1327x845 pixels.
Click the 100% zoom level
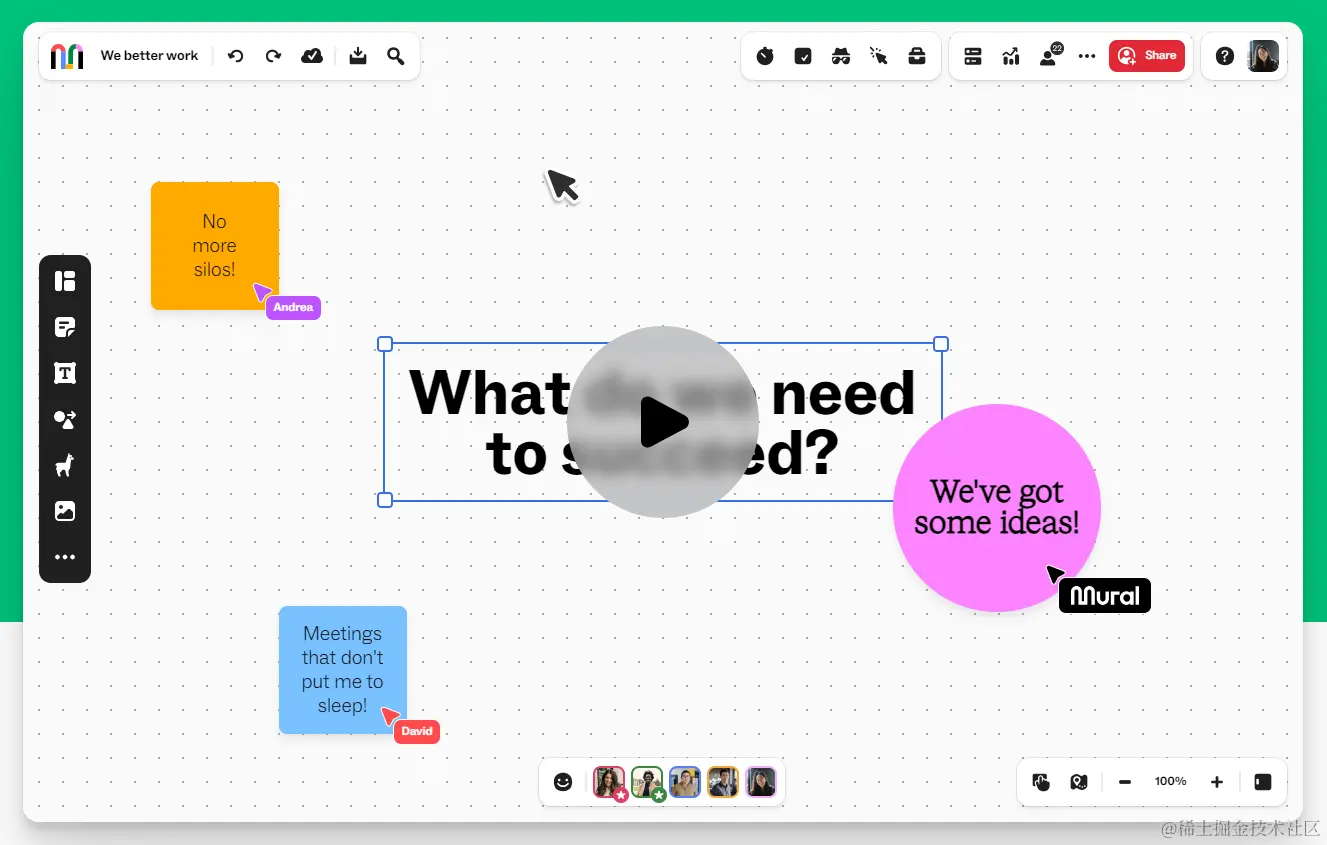1171,781
